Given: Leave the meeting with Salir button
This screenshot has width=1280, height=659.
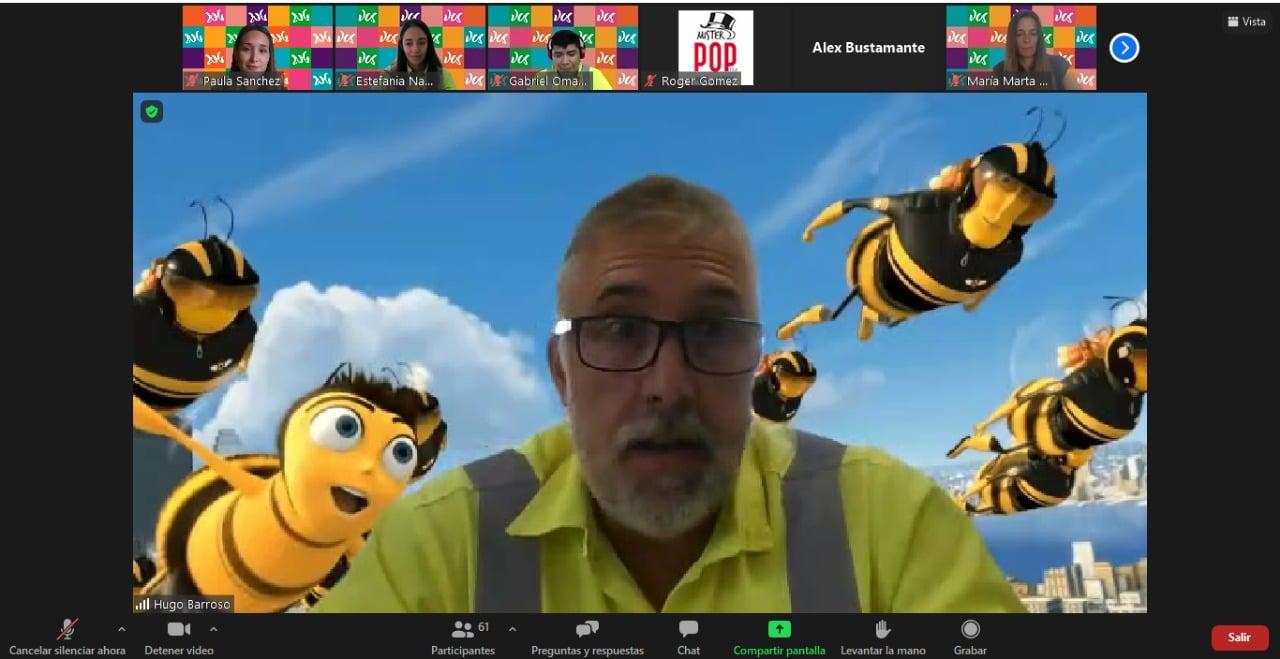Looking at the screenshot, I should [1239, 637].
